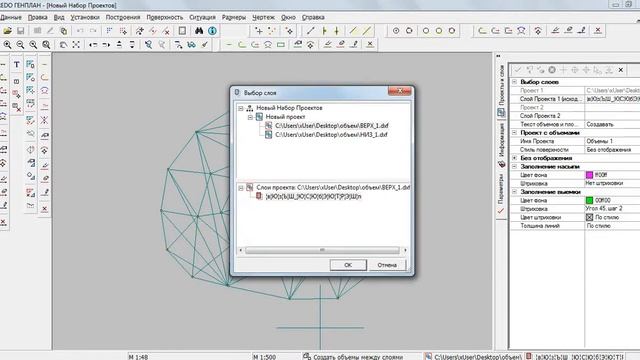Viewport: 640px width, 360px height.
Task: Open the Данные menu
Action: coord(11,18)
